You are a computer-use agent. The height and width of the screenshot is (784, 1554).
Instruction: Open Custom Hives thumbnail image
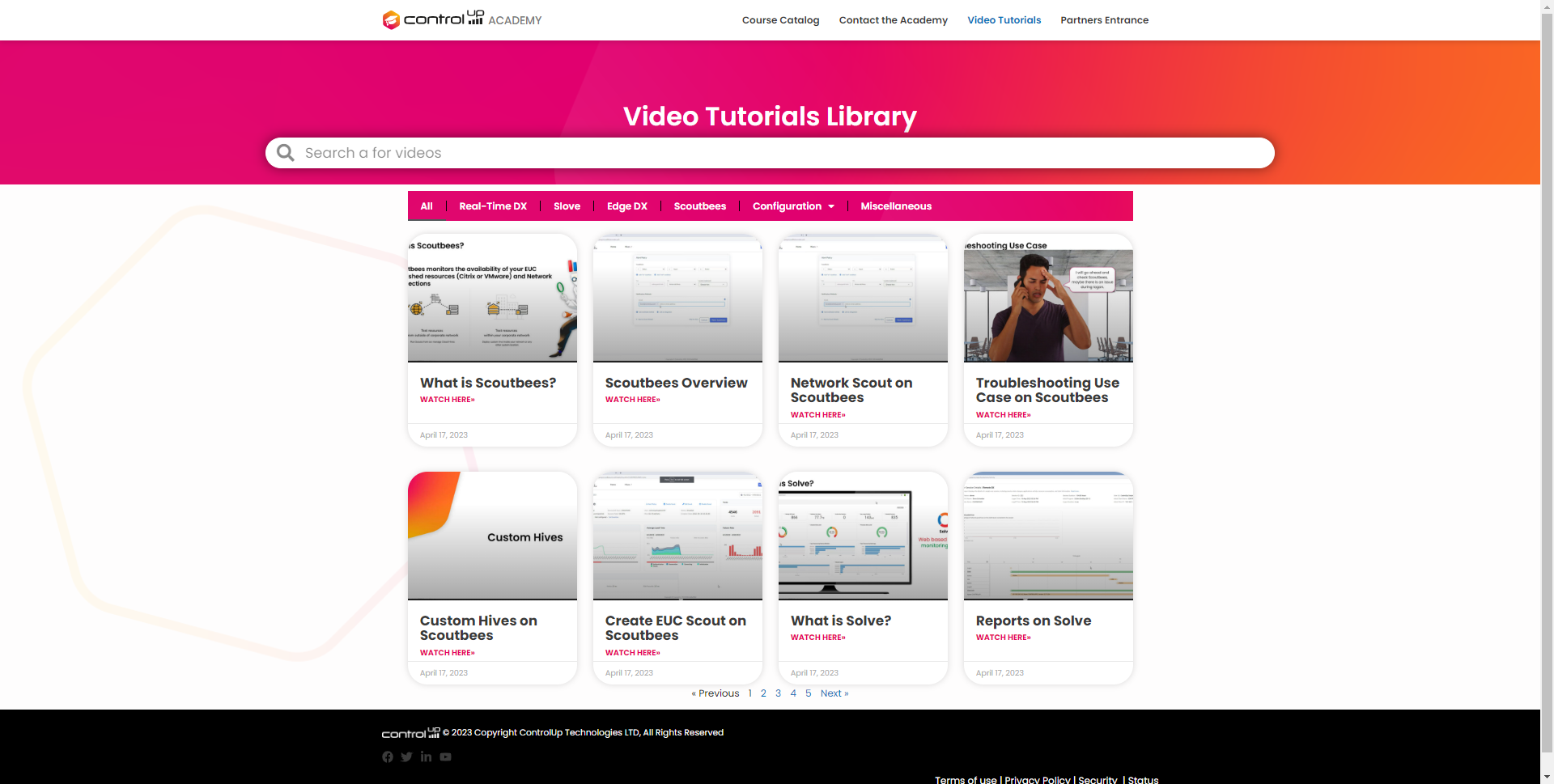coord(492,536)
